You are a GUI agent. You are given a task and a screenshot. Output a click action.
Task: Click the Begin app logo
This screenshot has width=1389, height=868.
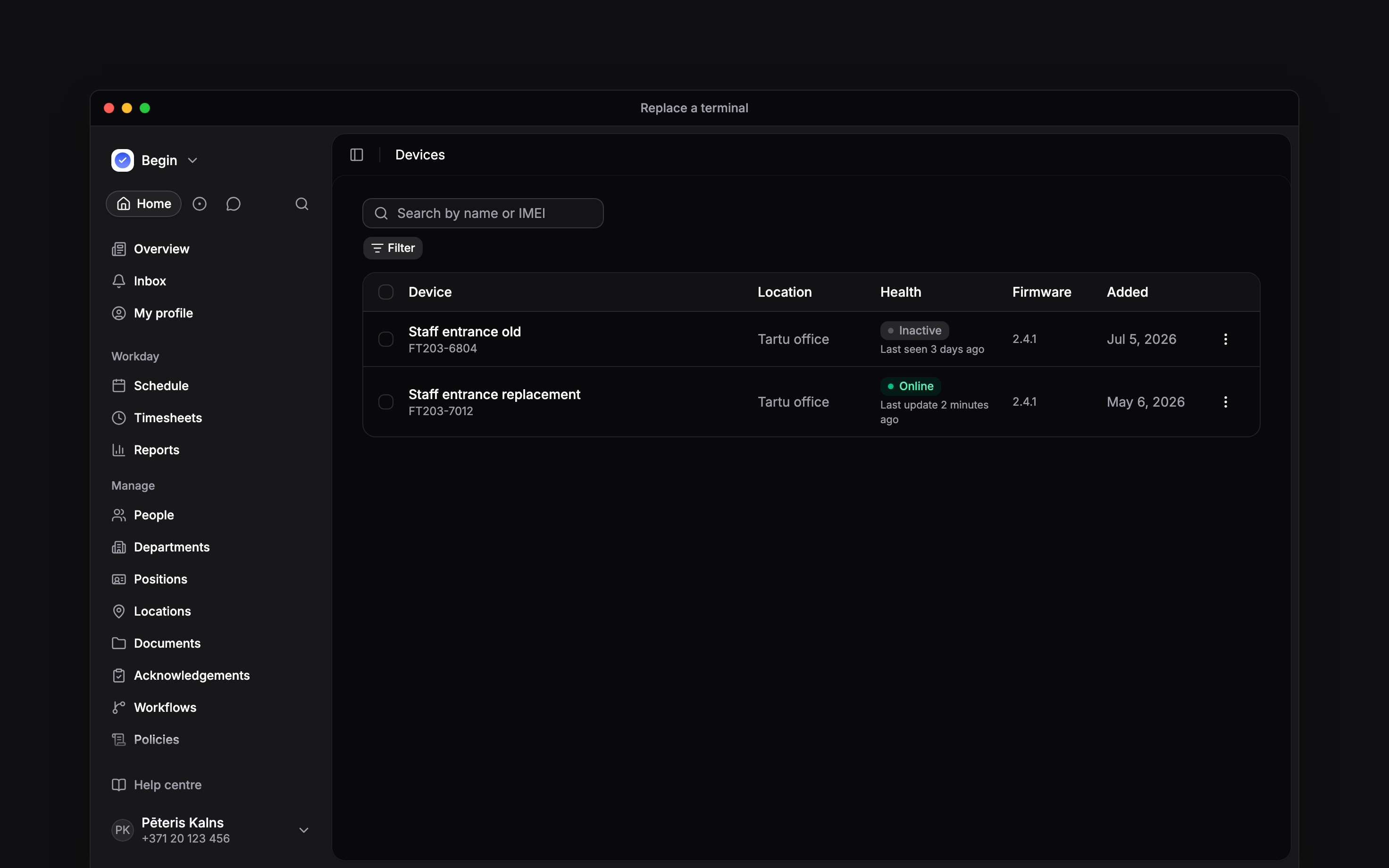pos(122,161)
